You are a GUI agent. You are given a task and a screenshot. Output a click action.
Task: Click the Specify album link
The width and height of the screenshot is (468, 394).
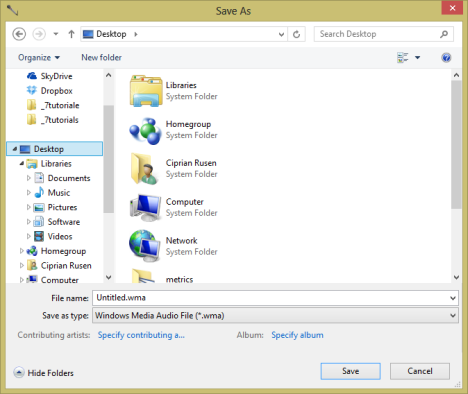point(297,335)
